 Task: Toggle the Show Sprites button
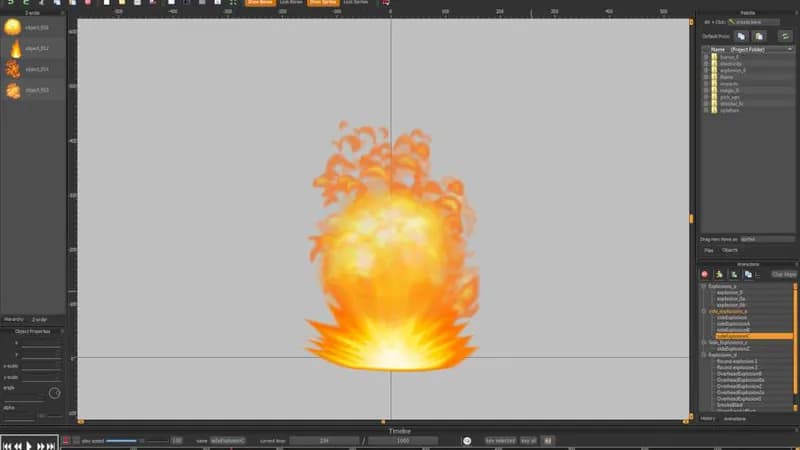tap(323, 3)
